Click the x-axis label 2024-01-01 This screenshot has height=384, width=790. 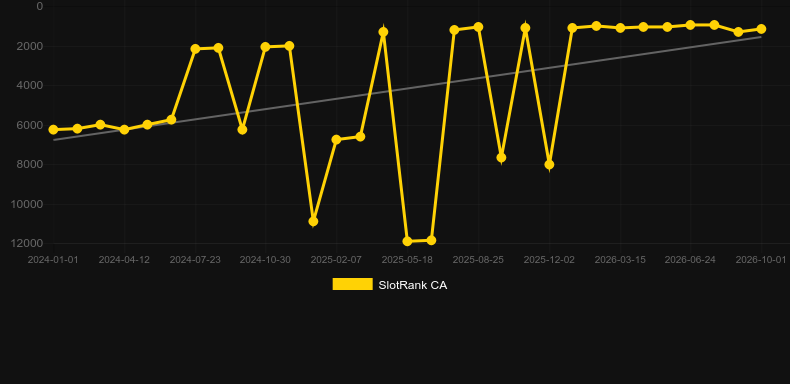tap(53, 260)
